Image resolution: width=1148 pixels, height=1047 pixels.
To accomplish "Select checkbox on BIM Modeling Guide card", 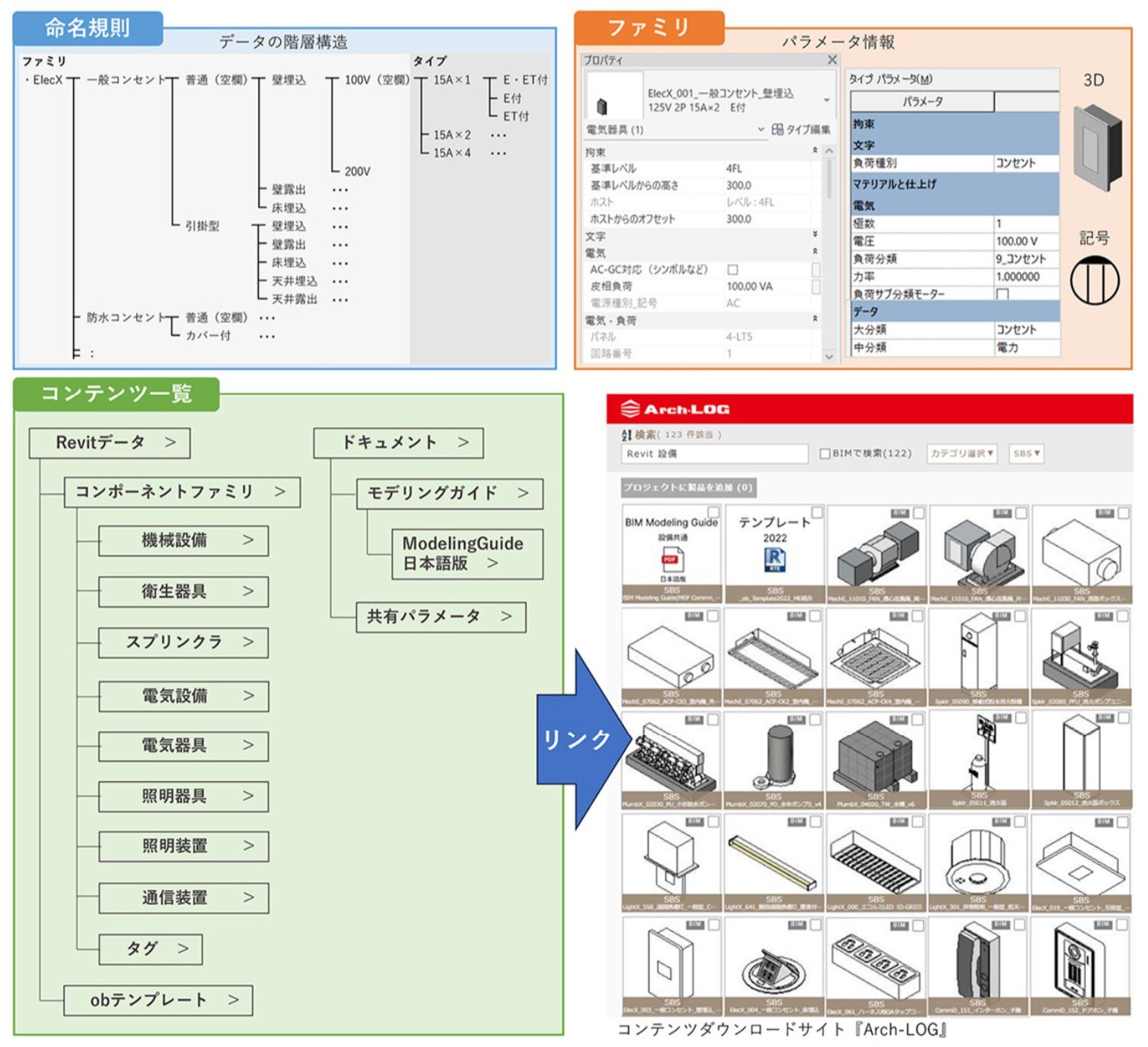I will (x=713, y=512).
